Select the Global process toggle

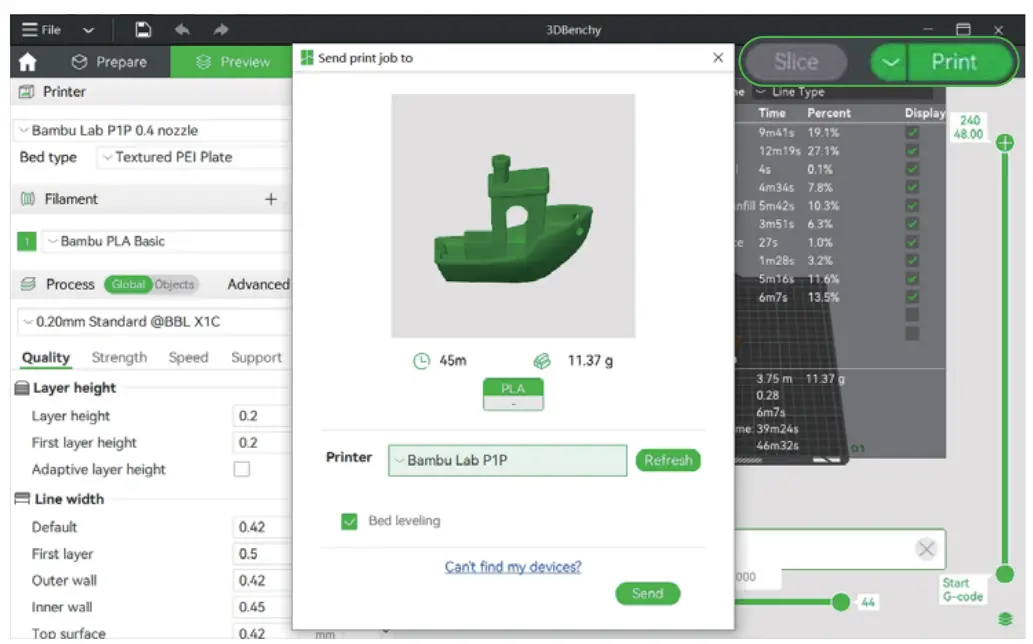(x=128, y=284)
